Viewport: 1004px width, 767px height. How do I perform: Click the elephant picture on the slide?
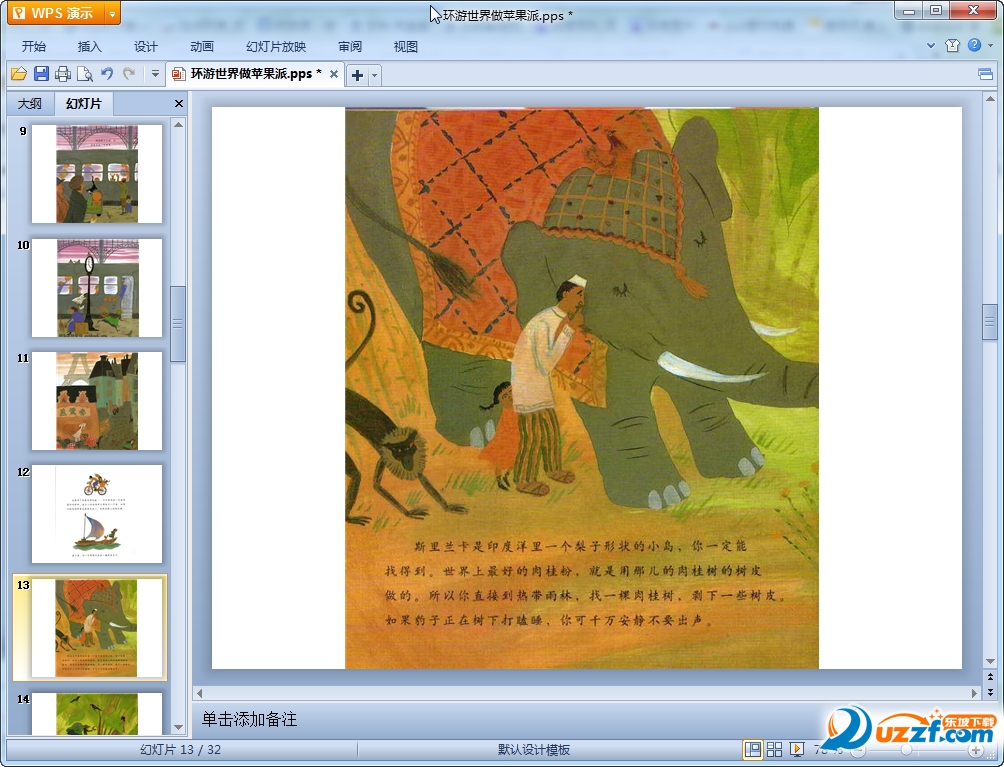tap(581, 388)
